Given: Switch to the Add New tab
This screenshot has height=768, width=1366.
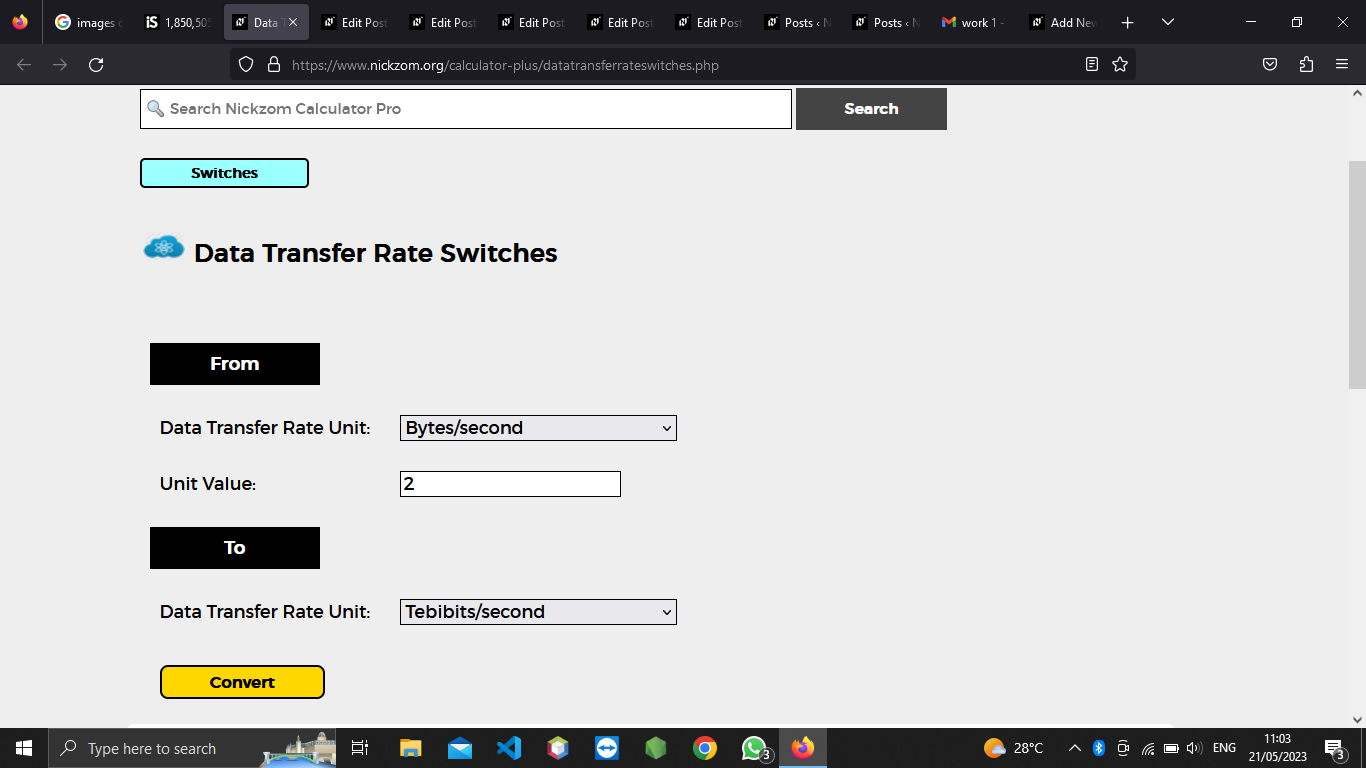Looking at the screenshot, I should click(x=1063, y=22).
